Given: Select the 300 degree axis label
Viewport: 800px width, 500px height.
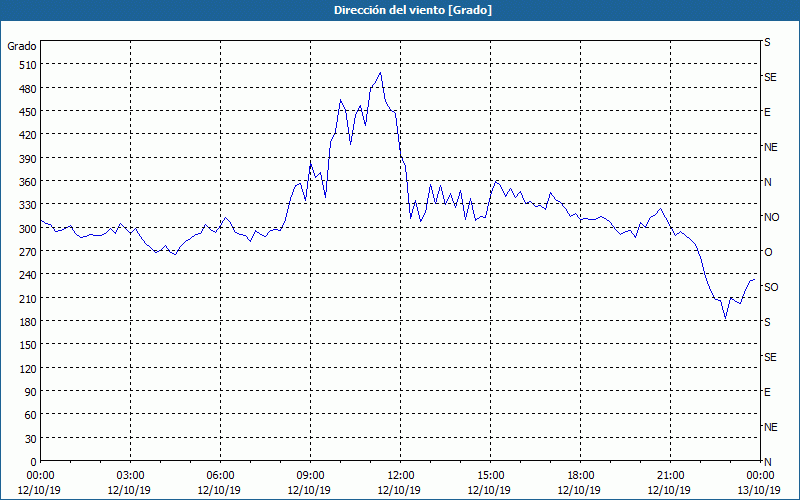Looking at the screenshot, I should [28, 229].
